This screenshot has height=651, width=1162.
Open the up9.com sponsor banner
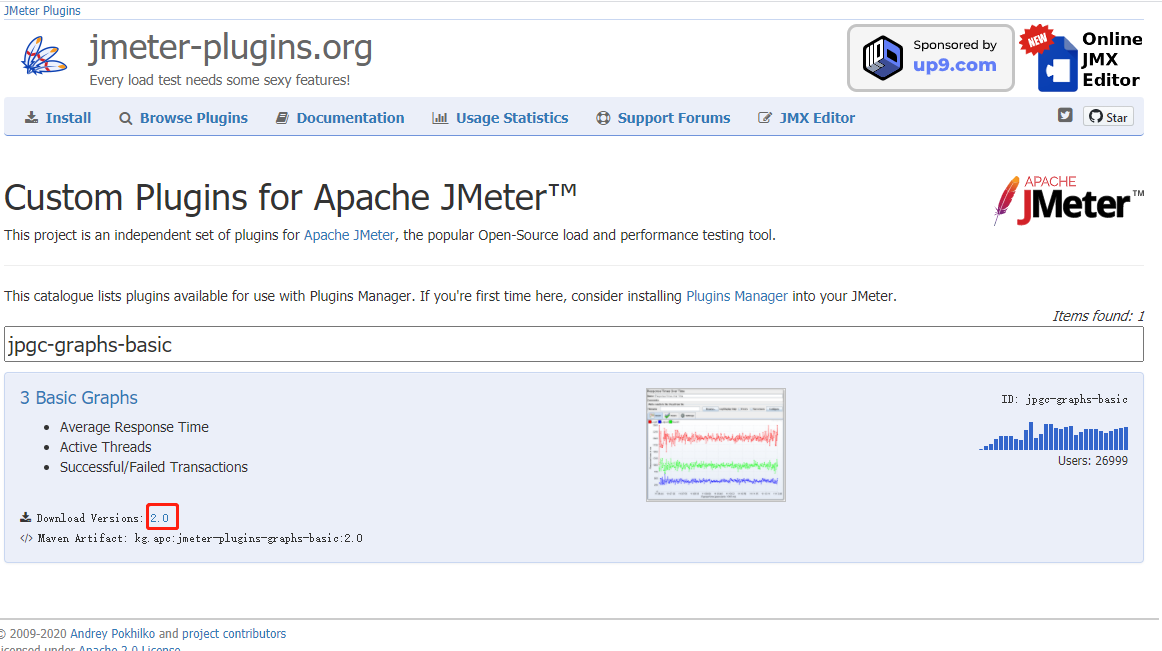click(931, 58)
